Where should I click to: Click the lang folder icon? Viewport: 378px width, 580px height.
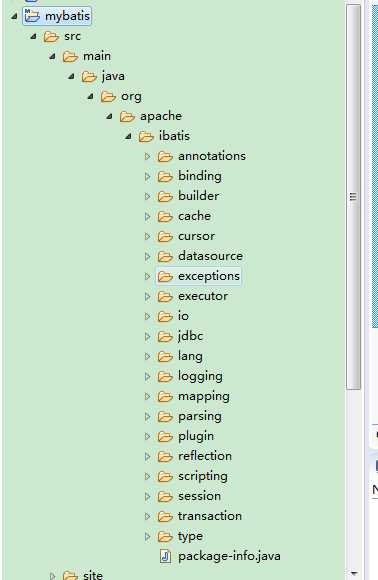165,356
